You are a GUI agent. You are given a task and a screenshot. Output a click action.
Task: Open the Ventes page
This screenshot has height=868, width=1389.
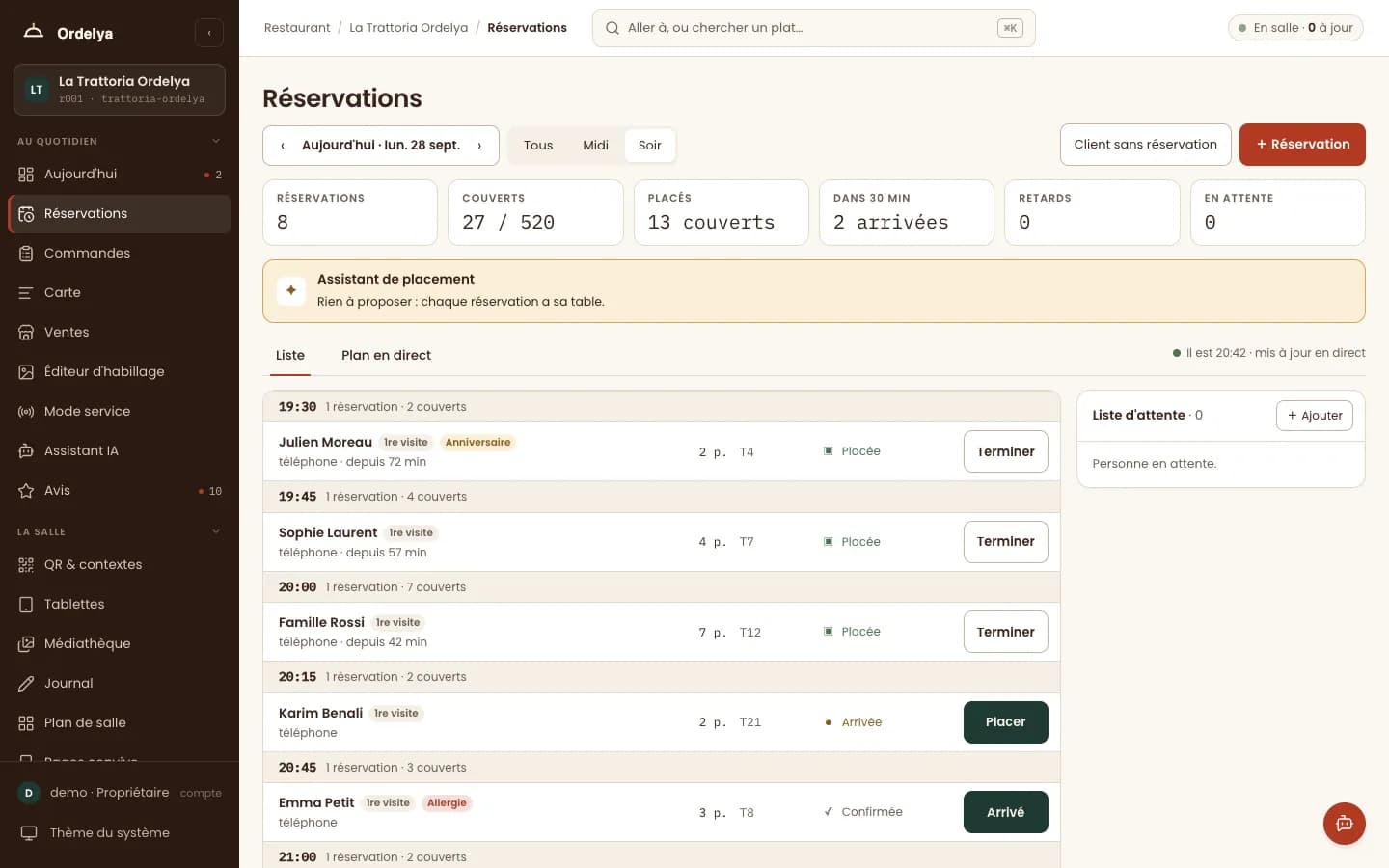[x=120, y=332]
